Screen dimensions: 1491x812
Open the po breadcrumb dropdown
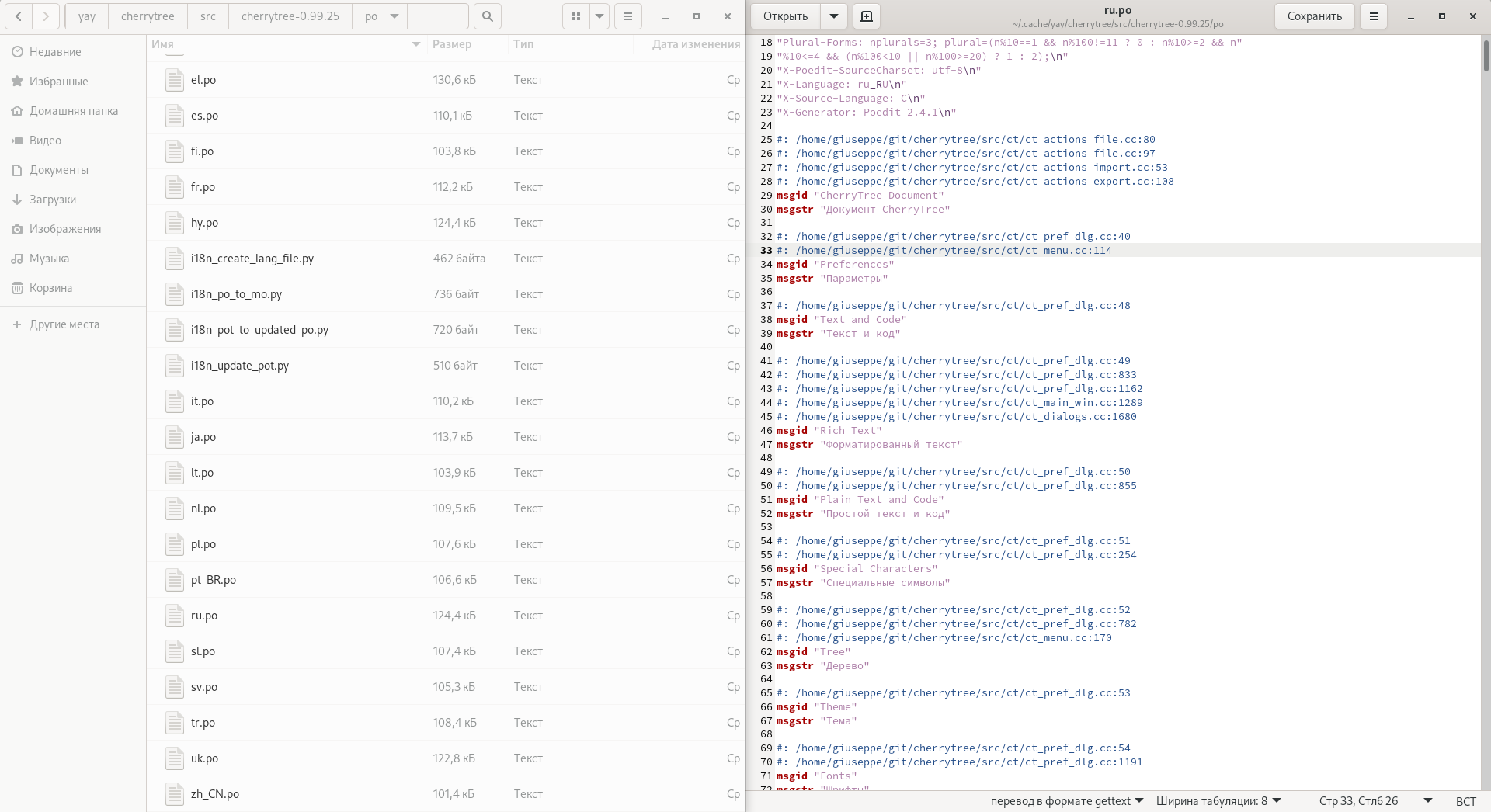(394, 16)
